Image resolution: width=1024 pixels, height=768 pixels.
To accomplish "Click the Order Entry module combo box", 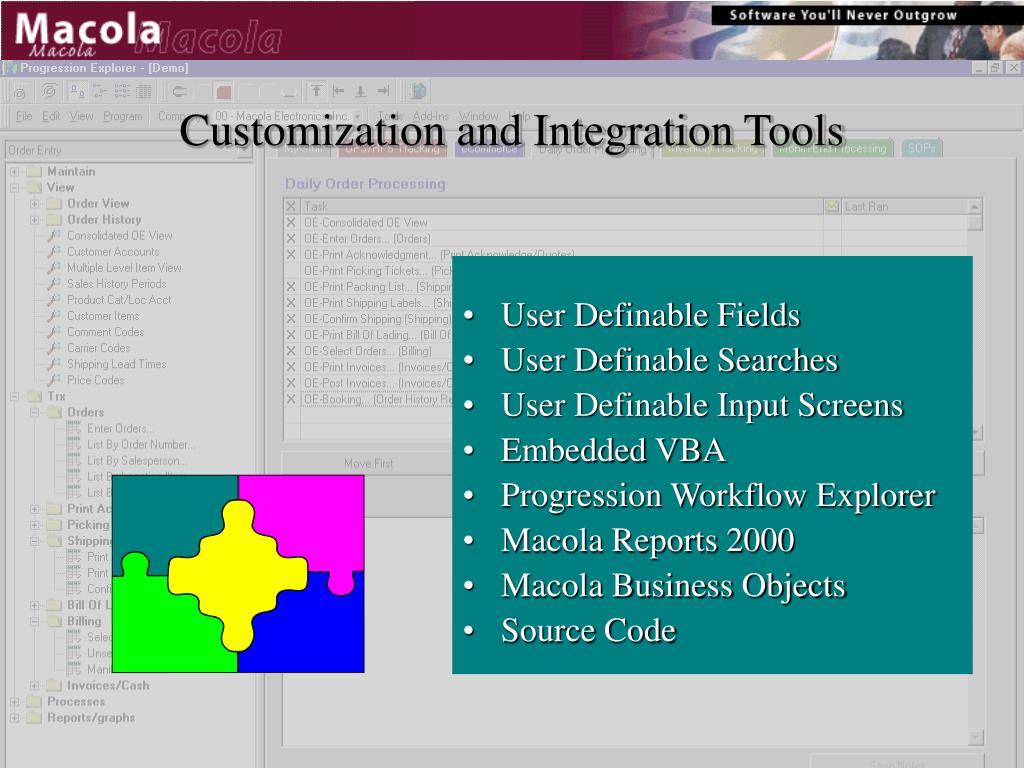I will coord(129,150).
